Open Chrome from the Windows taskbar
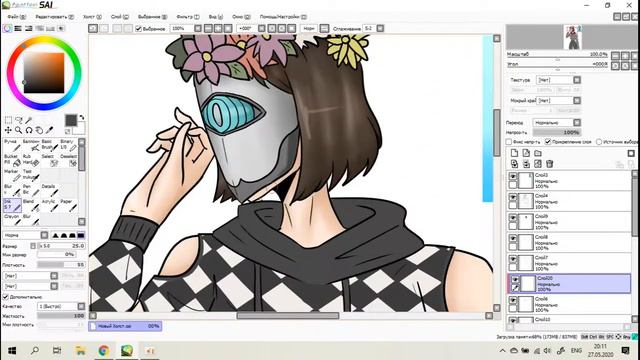This screenshot has width=640, height=360. coord(104,350)
